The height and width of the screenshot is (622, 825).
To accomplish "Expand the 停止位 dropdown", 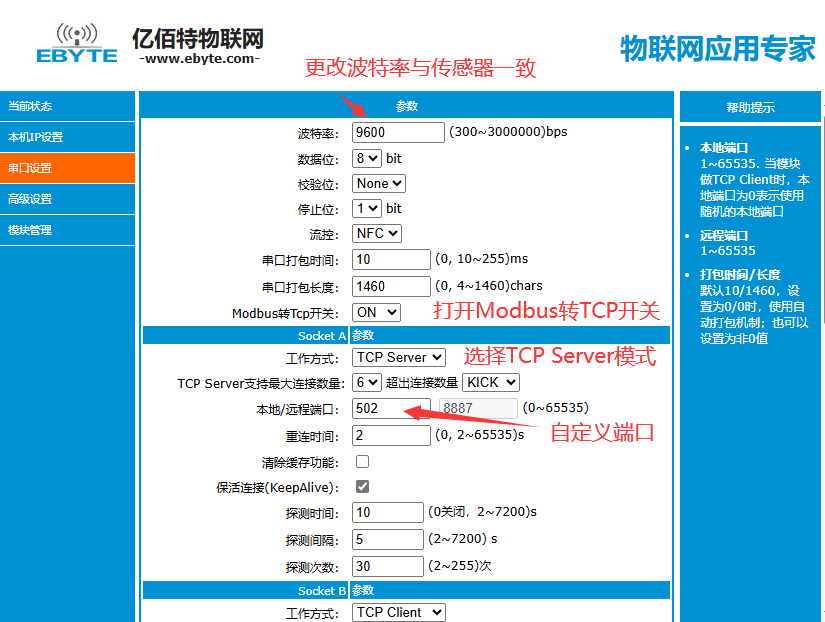I will tap(367, 209).
